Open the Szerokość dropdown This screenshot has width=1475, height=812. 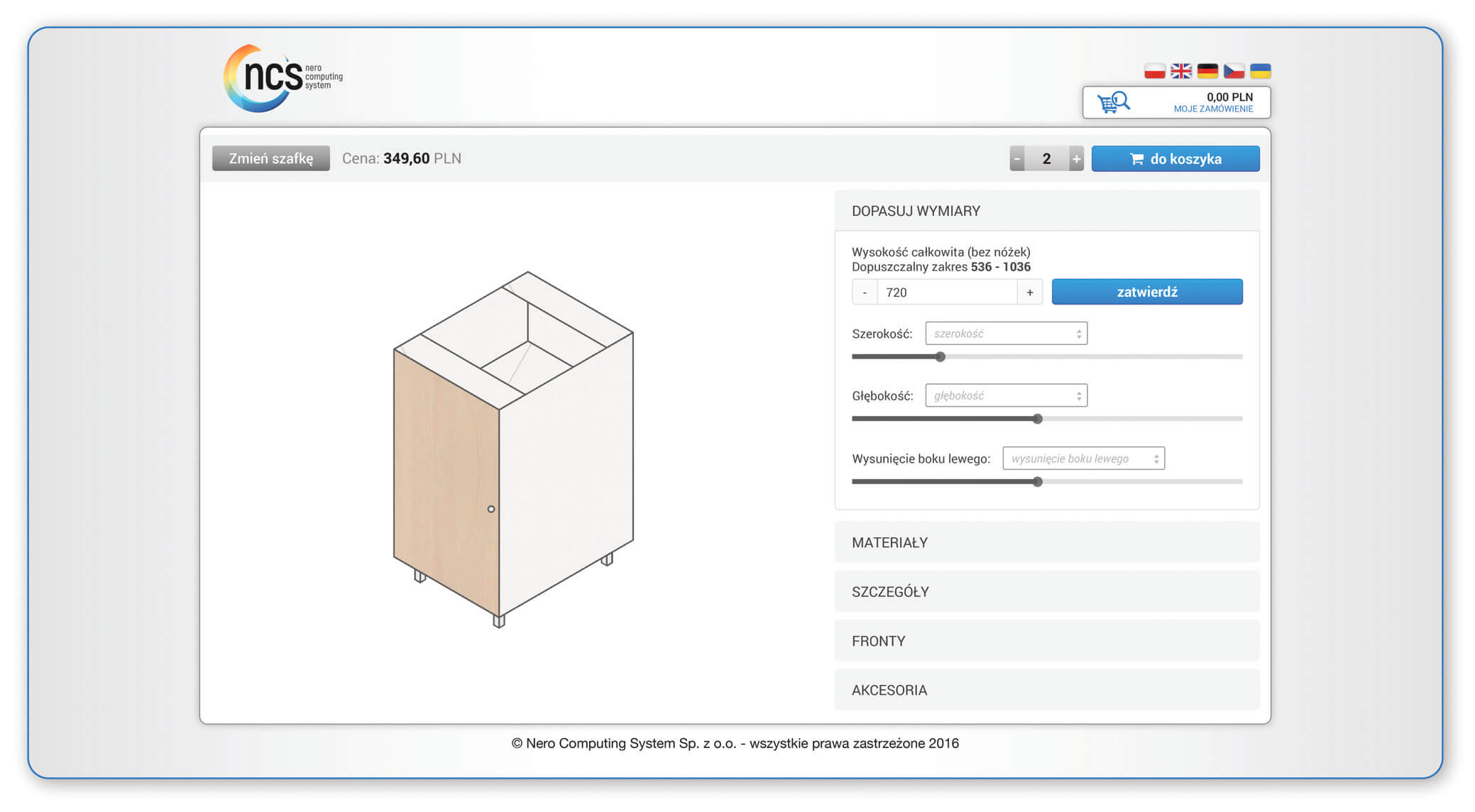[1006, 334]
